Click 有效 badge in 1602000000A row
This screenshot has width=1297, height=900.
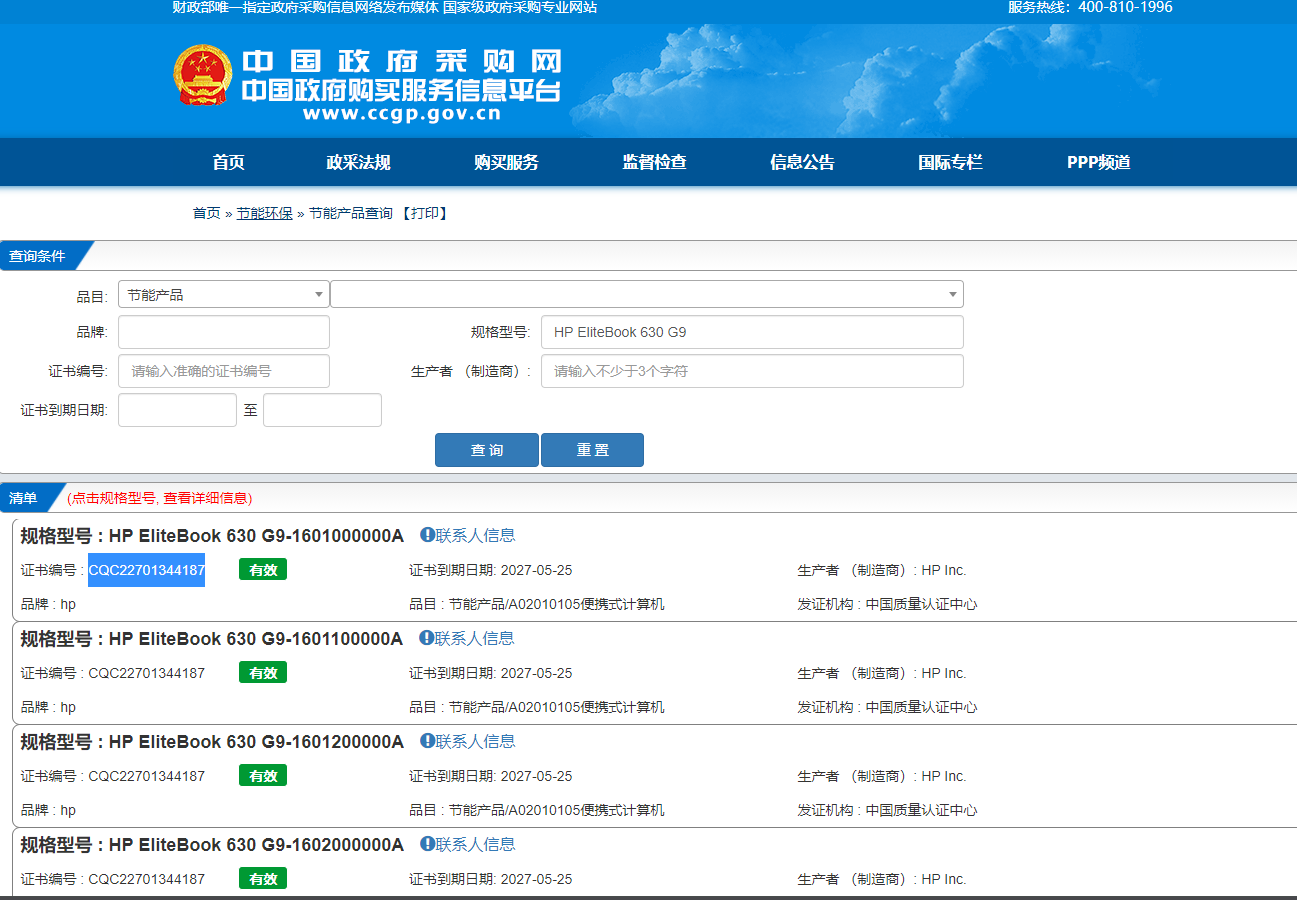pos(263,879)
